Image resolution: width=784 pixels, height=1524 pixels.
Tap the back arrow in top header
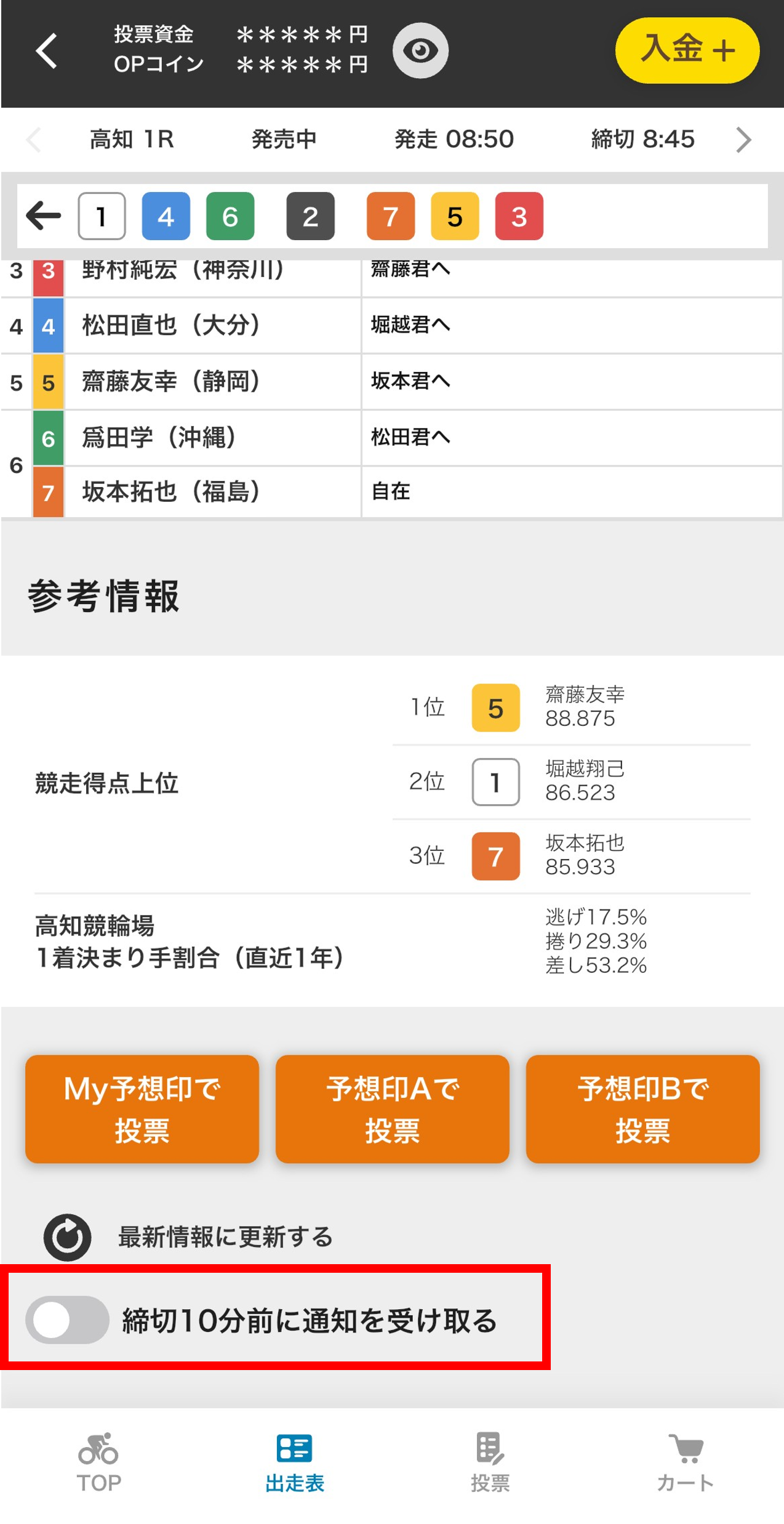pos(47,50)
